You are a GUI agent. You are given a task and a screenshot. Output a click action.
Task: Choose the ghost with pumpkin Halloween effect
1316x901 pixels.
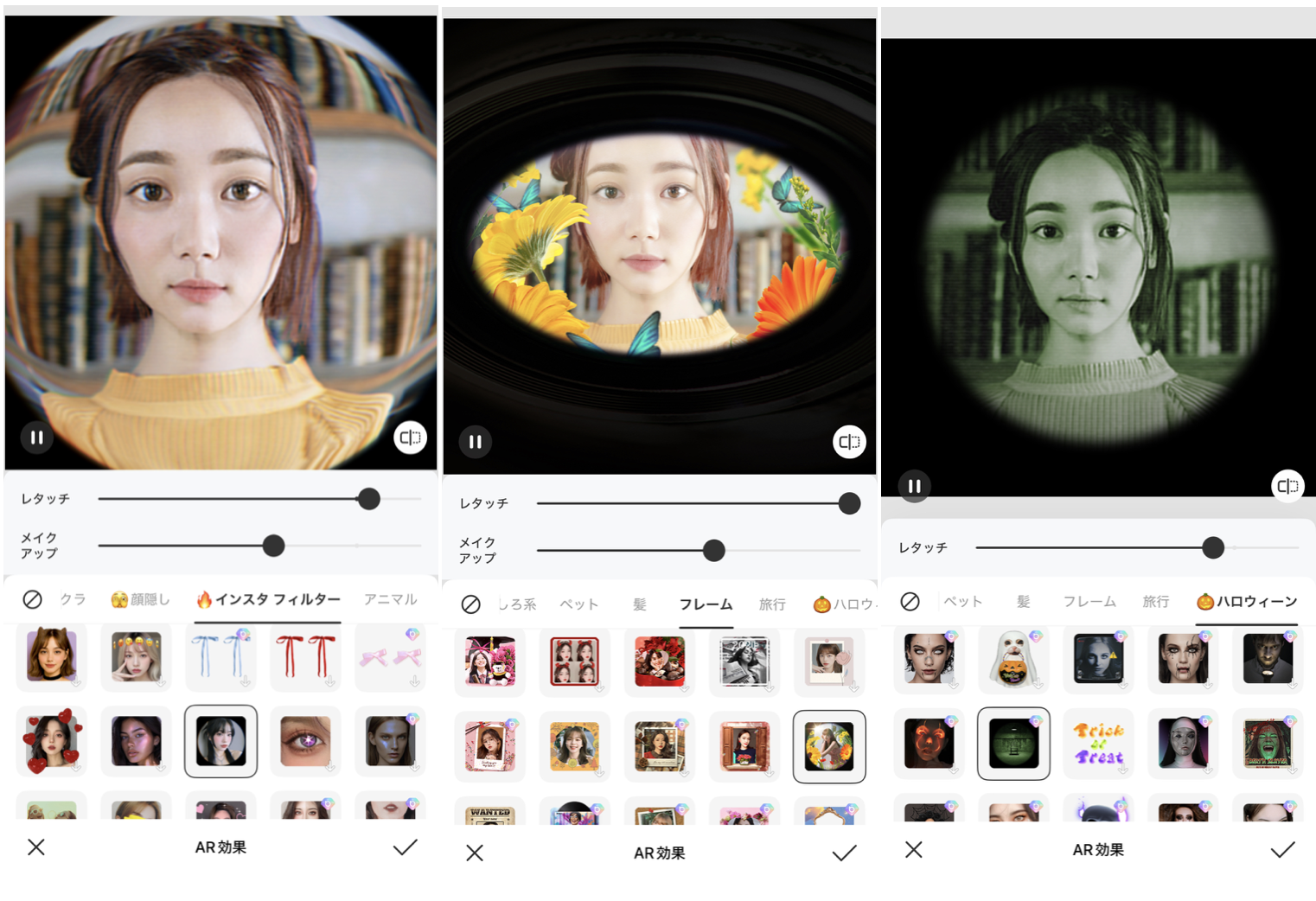coord(1013,659)
